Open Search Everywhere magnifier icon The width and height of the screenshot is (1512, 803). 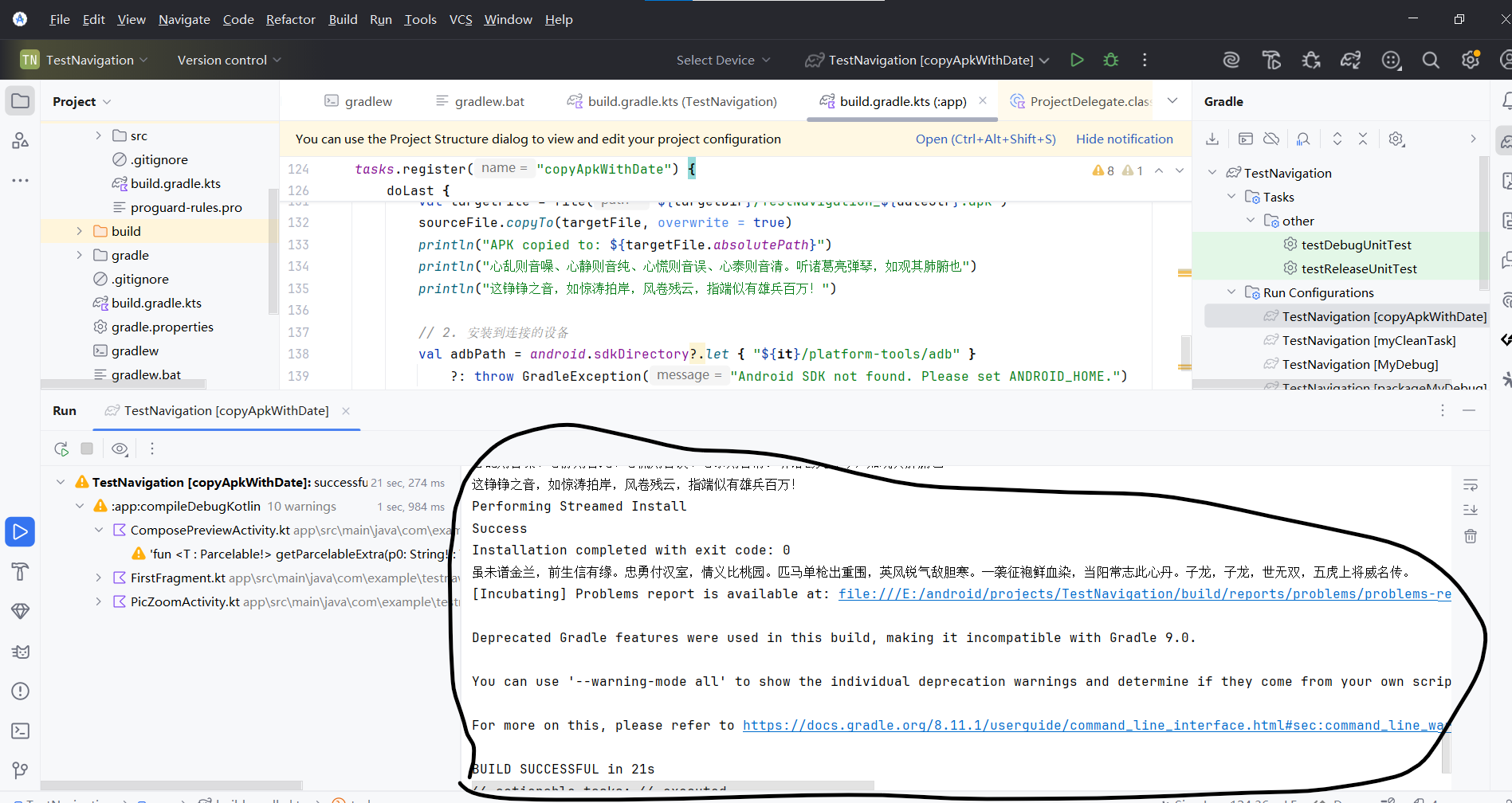[x=1431, y=60]
